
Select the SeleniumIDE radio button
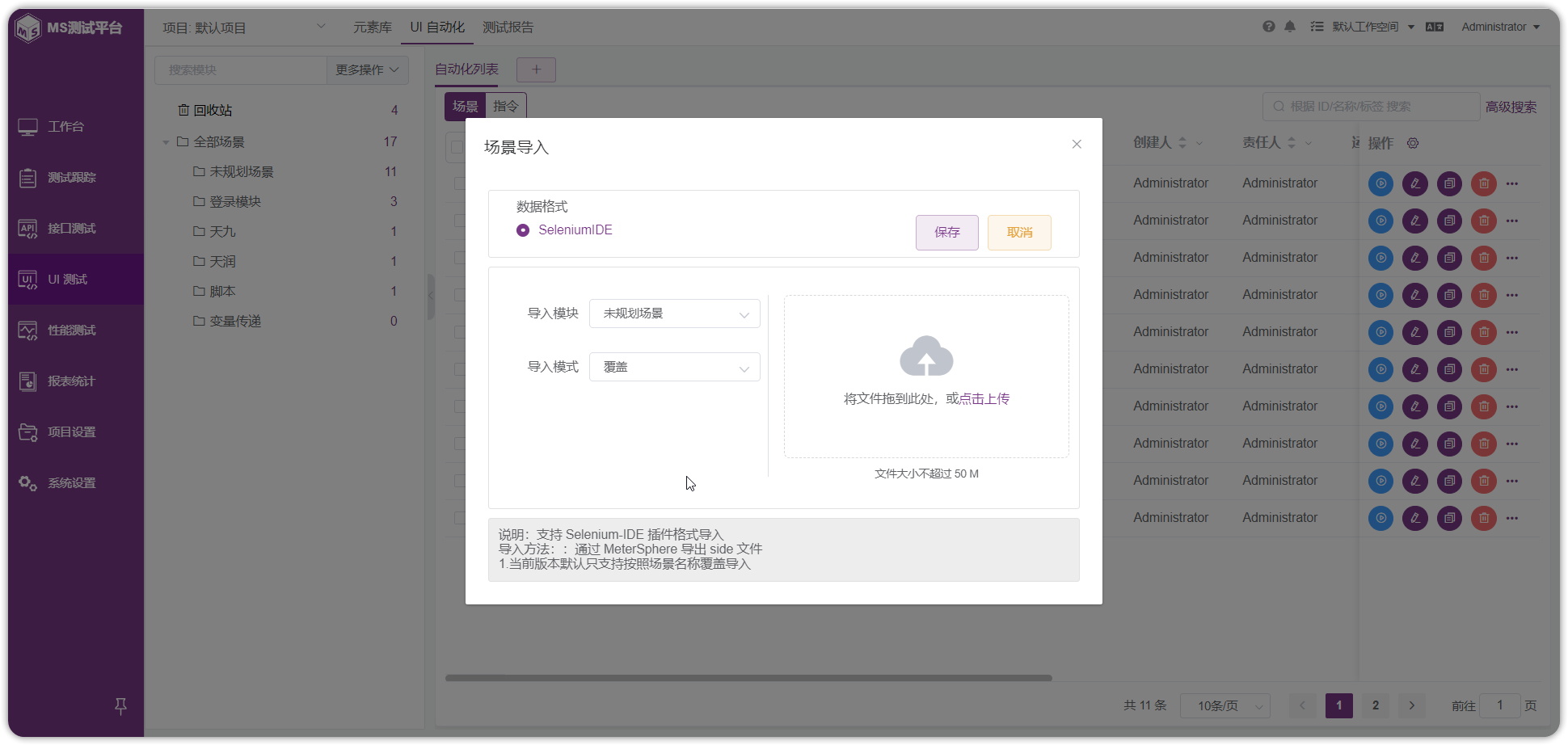[x=523, y=230]
